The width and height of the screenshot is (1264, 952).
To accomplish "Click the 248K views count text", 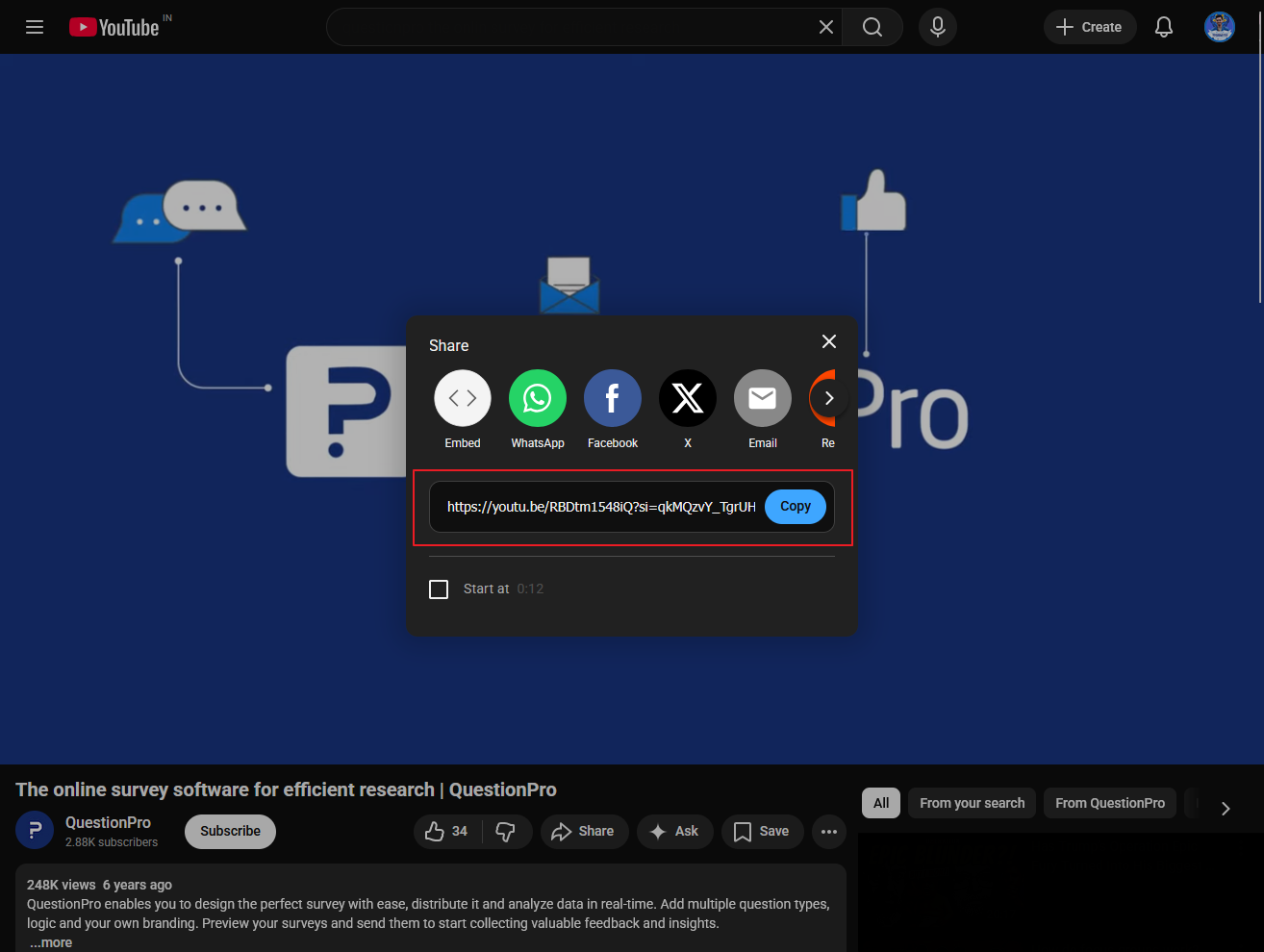I will [62, 885].
